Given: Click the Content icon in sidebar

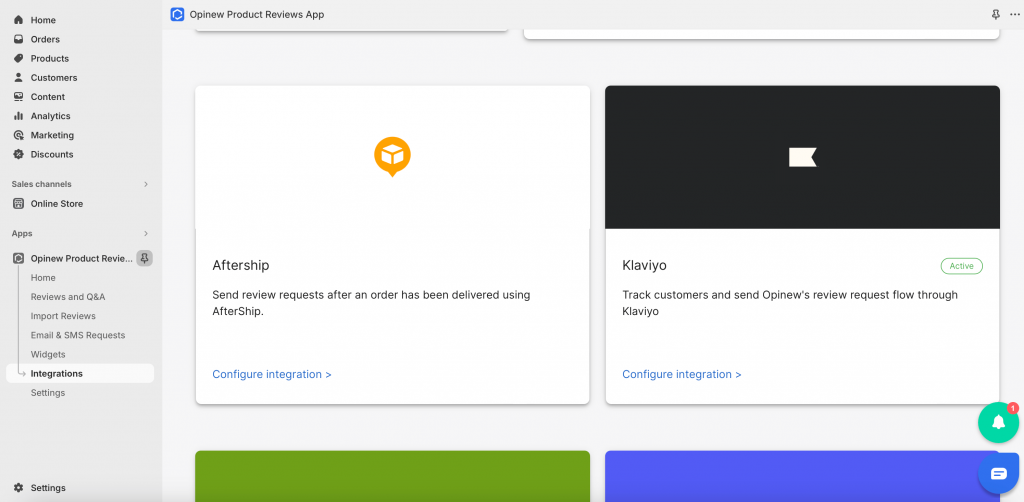Looking at the screenshot, I should (x=18, y=97).
